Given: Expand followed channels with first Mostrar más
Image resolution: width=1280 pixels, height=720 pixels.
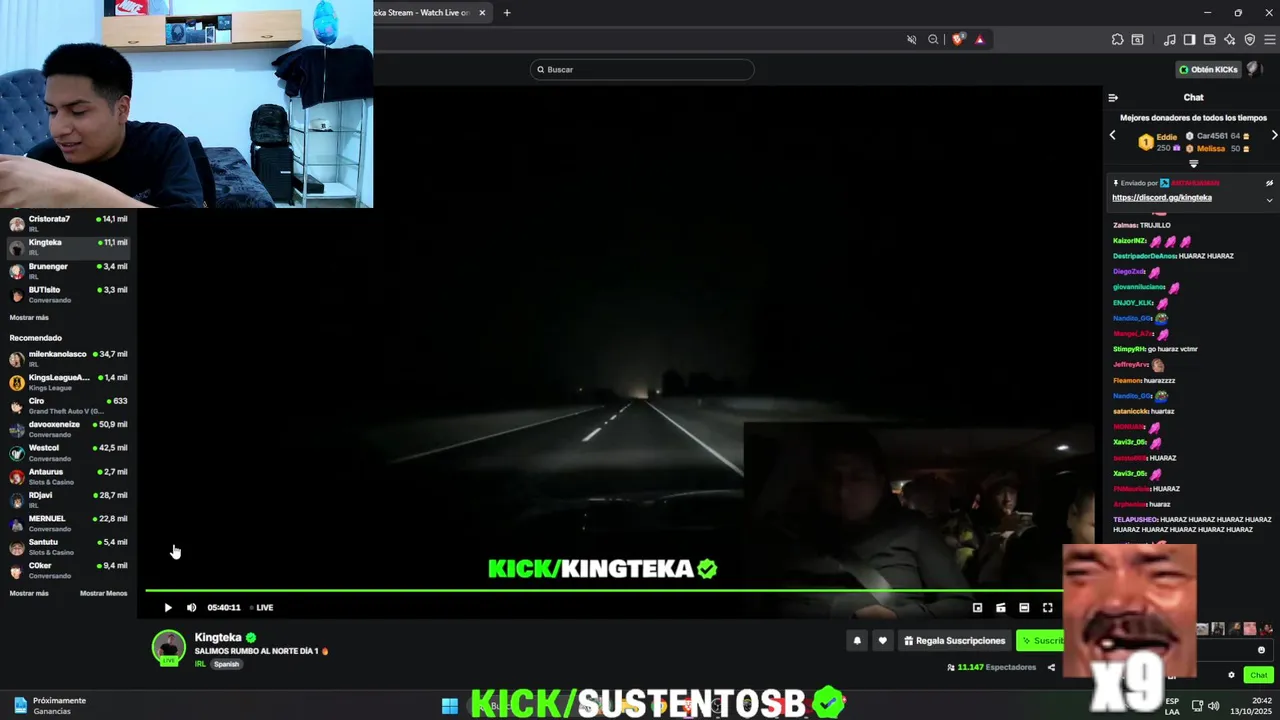Looking at the screenshot, I should click(29, 317).
